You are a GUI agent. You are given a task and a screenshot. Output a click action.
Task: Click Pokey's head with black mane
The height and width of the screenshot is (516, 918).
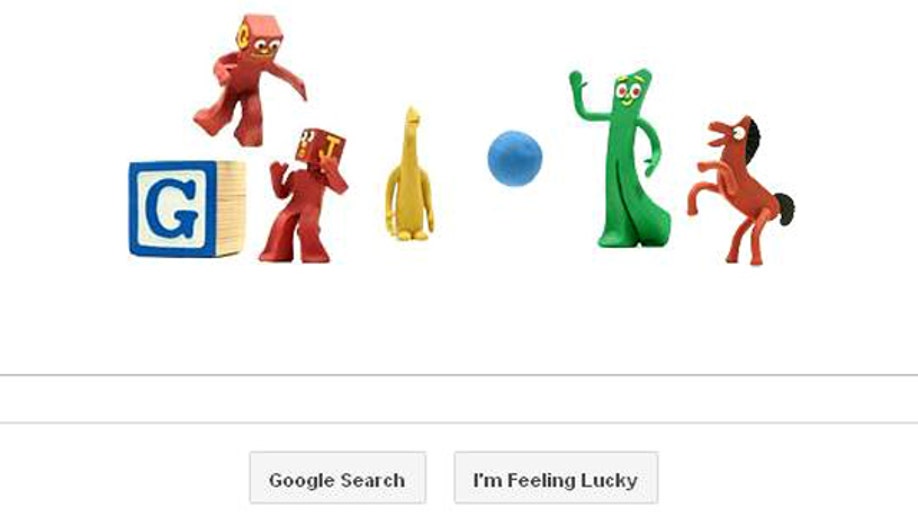[x=735, y=135]
